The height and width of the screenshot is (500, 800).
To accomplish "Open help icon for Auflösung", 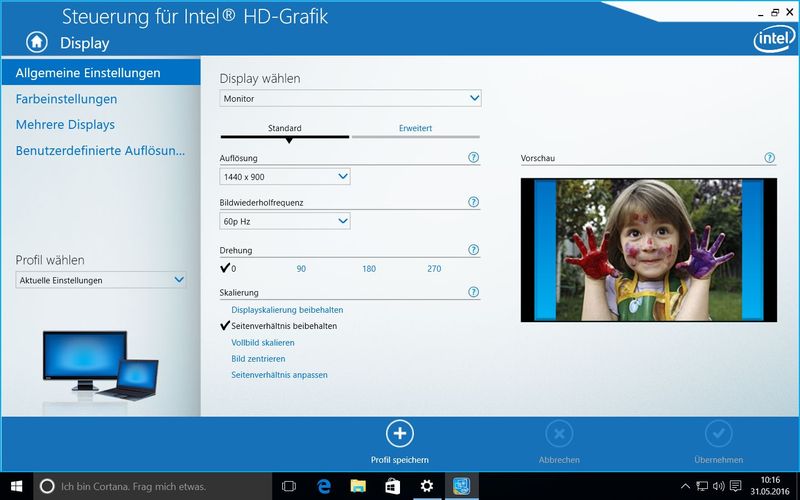I will 473,158.
